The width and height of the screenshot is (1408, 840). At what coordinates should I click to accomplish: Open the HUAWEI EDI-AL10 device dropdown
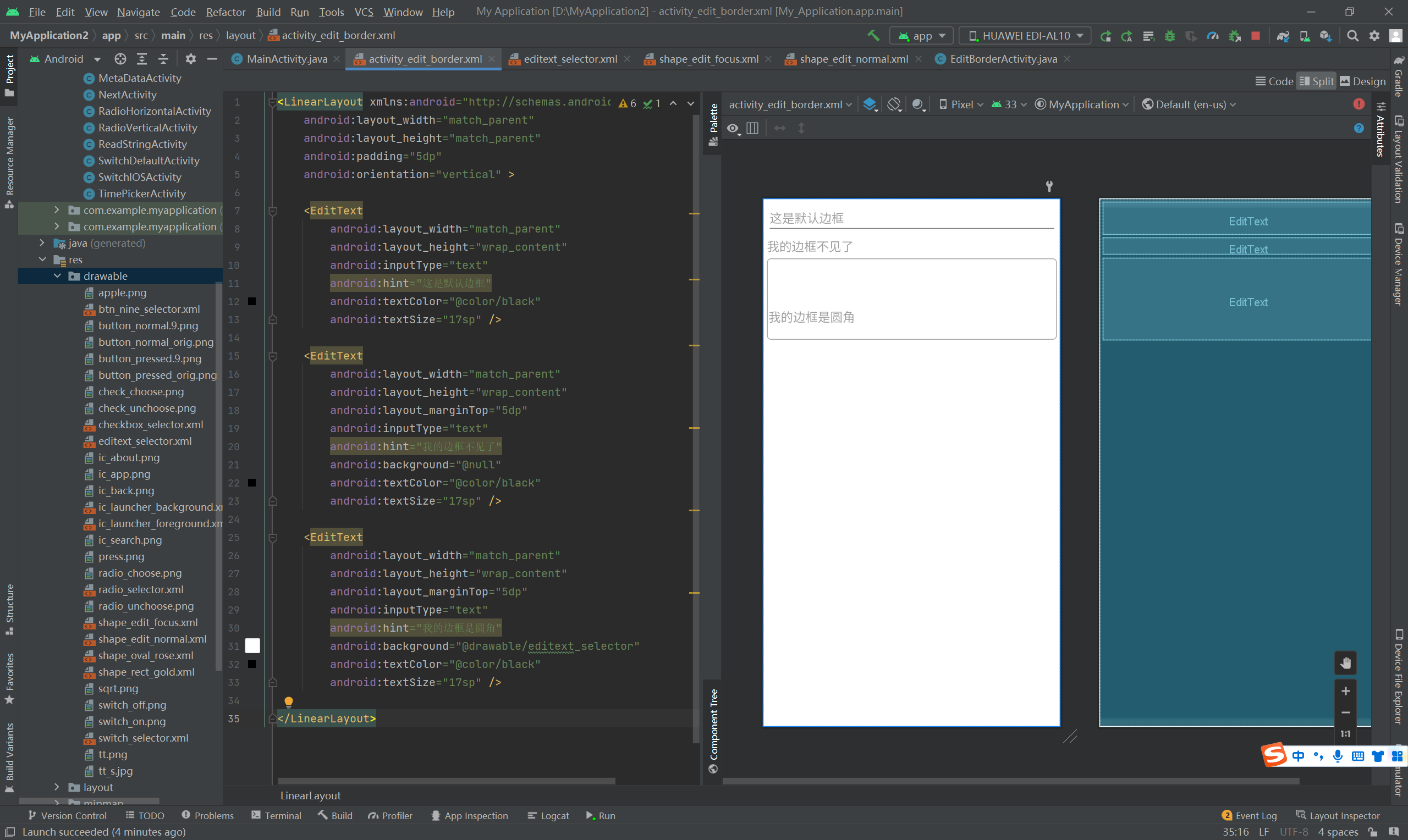1025,36
